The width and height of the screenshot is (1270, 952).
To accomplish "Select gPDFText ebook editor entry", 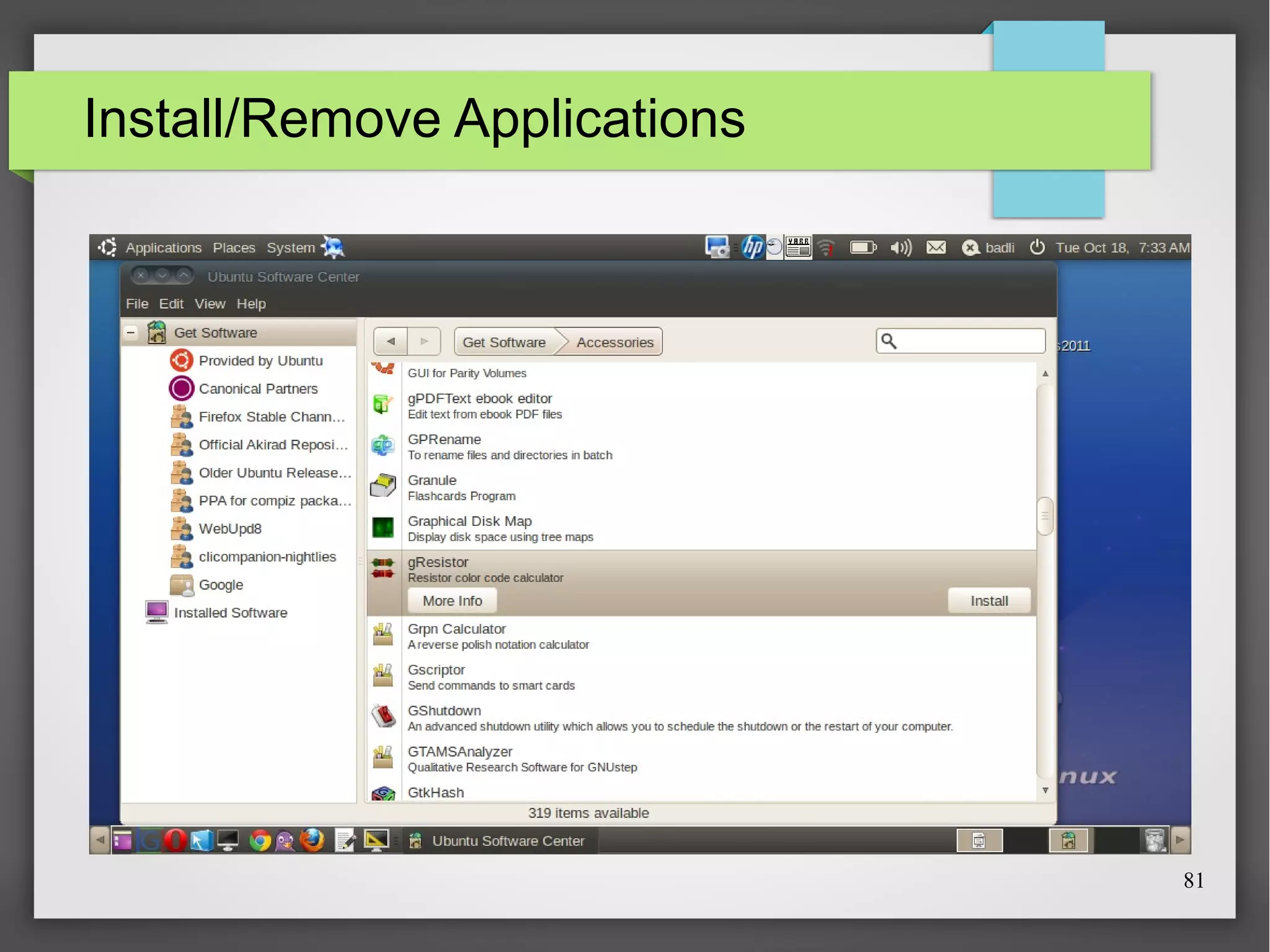I will pos(701,406).
